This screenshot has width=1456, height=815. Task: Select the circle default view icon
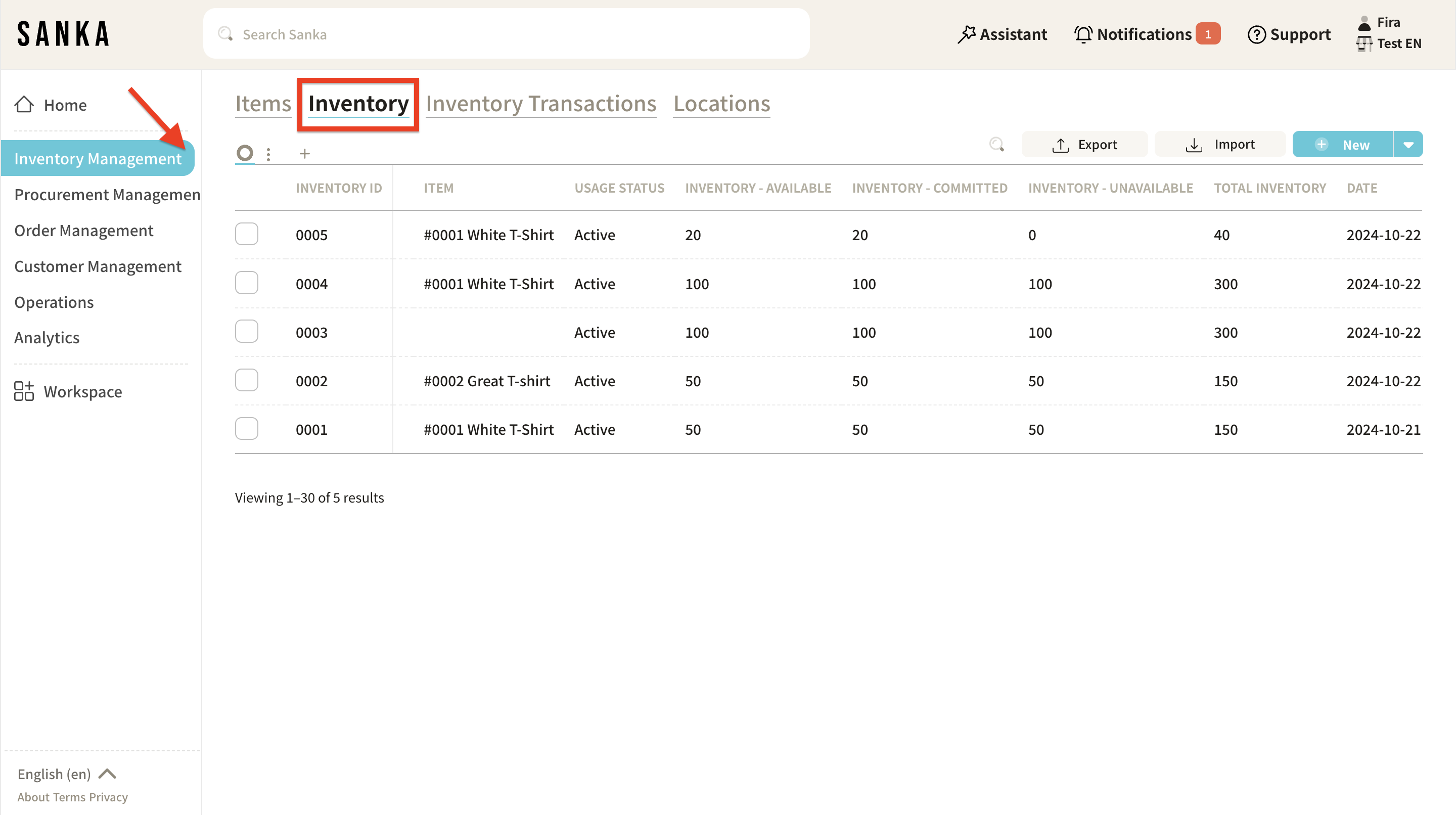[x=245, y=153]
